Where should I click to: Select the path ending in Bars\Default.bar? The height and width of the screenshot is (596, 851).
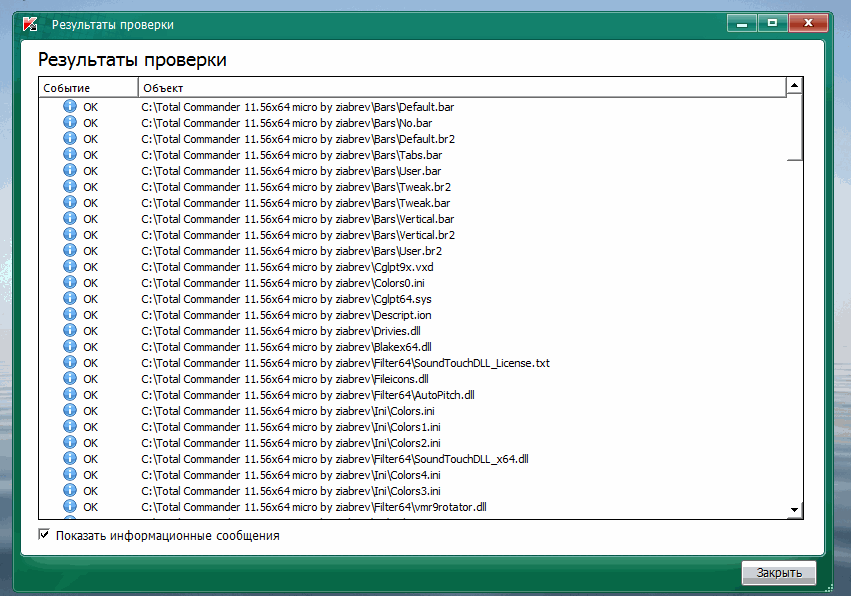pos(297,107)
